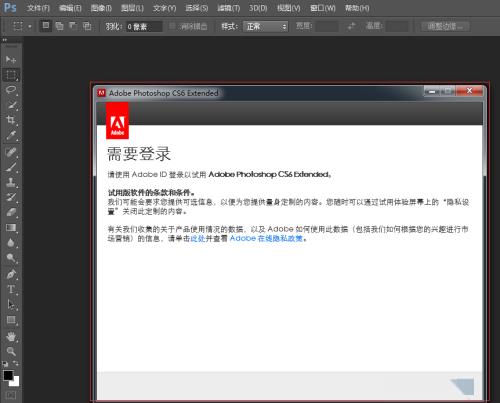The height and width of the screenshot is (403, 500).
Task: Reset default foreground and background colors
Action: [5, 364]
